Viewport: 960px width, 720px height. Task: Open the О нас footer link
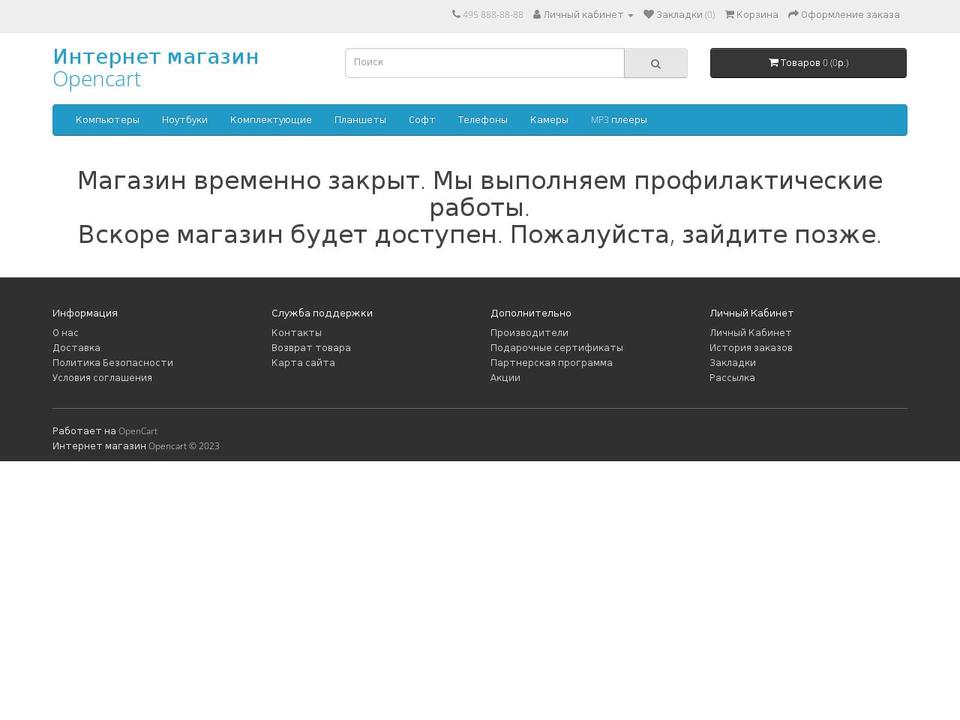(x=65, y=332)
